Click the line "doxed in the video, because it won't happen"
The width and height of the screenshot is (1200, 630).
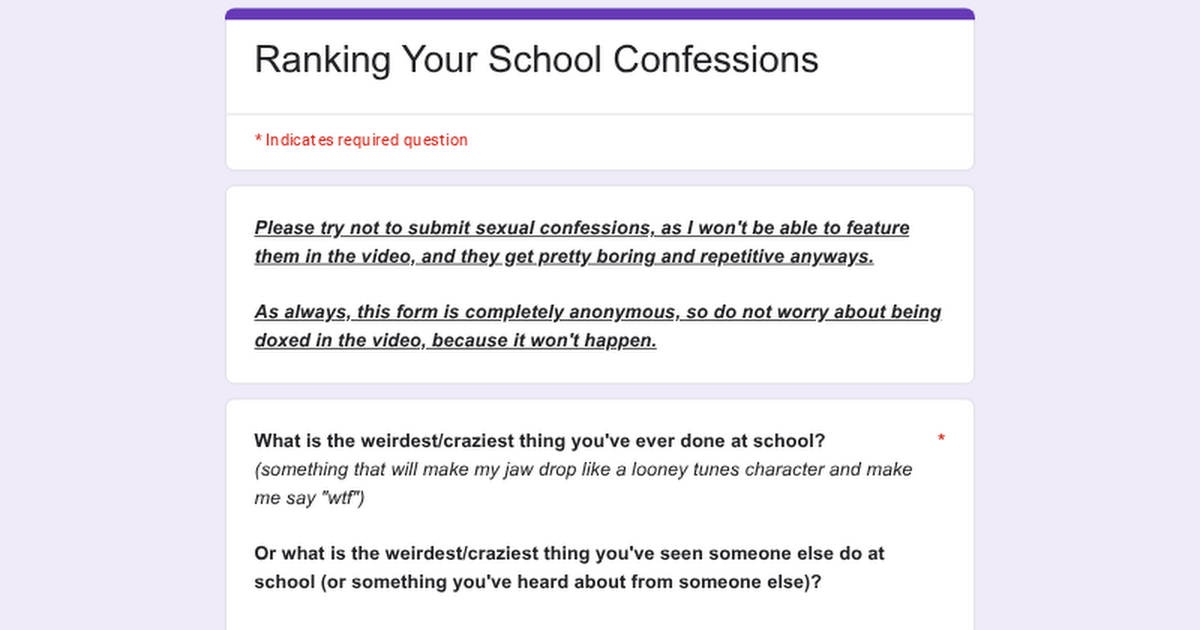(x=455, y=340)
